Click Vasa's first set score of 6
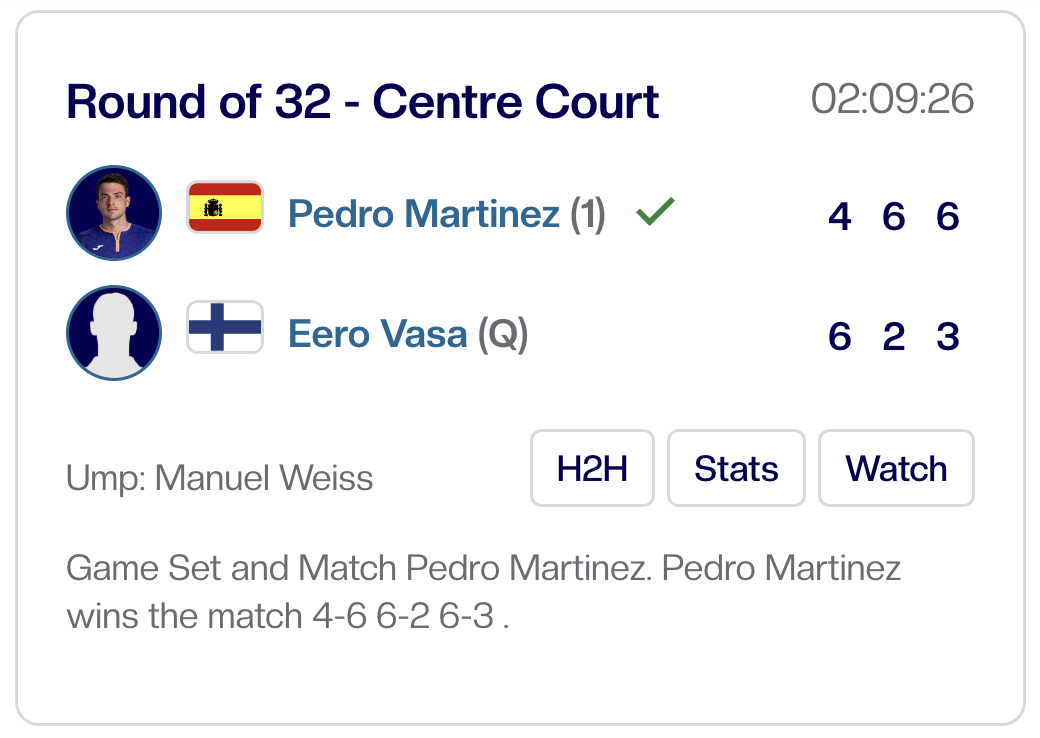Image resolution: width=1040 pixels, height=738 pixels. (x=840, y=336)
